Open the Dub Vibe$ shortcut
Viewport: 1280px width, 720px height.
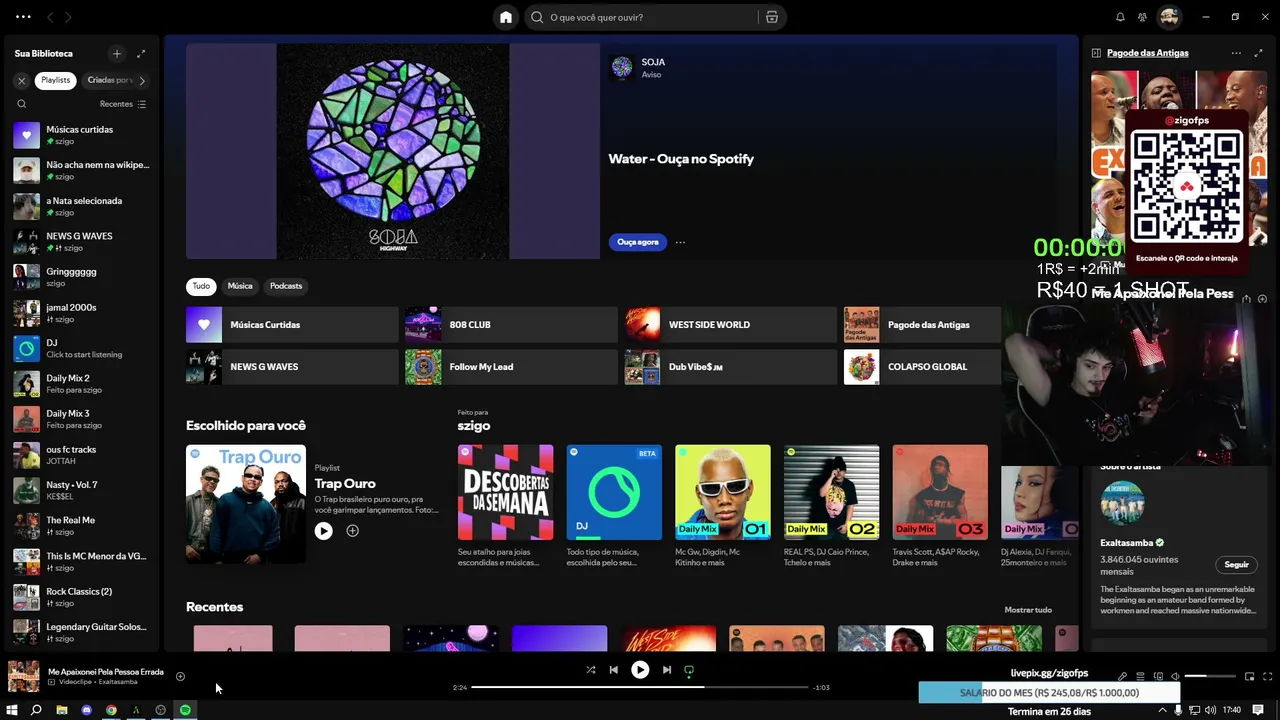730,367
